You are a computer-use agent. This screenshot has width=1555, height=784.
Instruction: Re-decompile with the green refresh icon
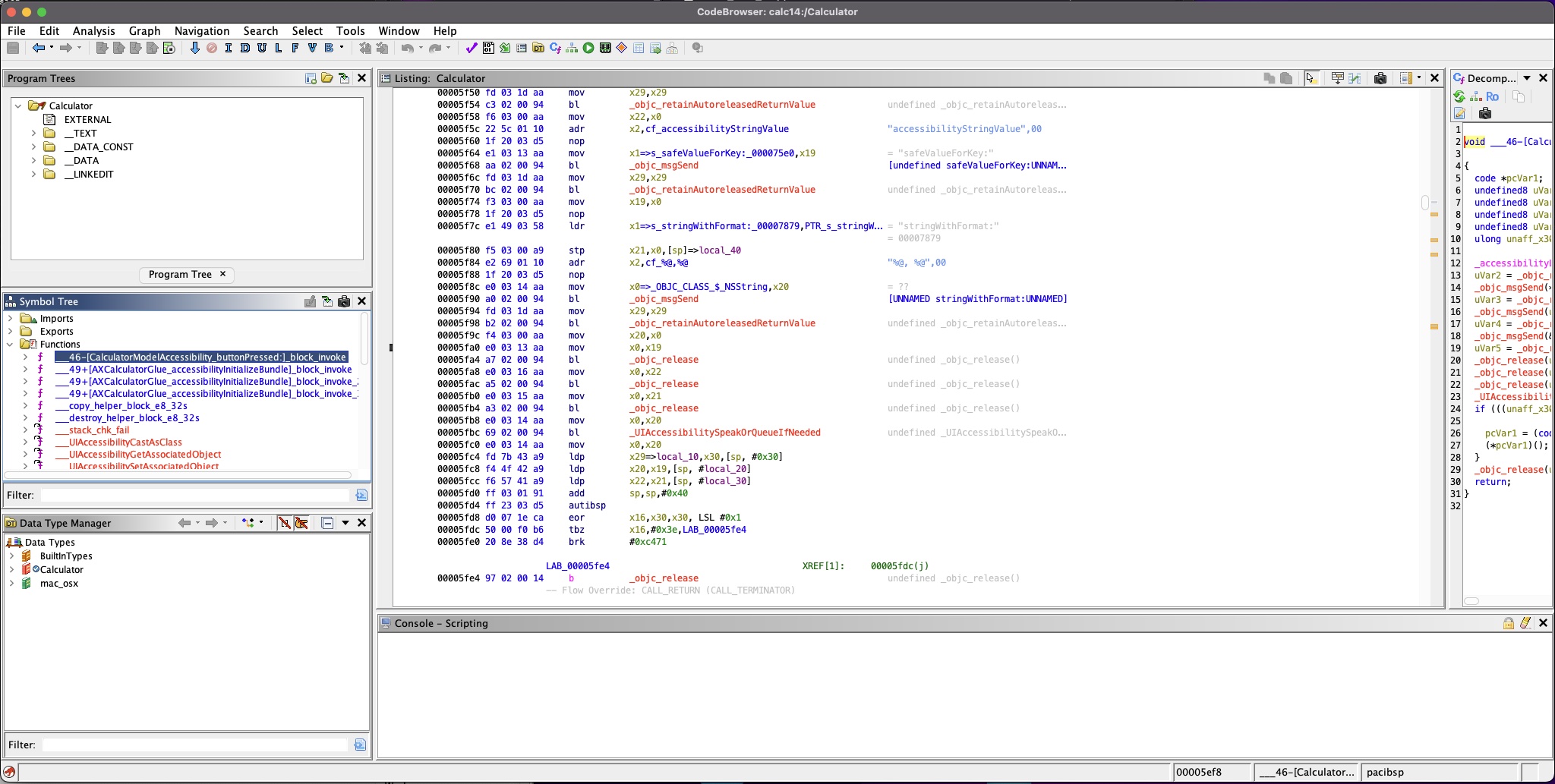[1459, 96]
